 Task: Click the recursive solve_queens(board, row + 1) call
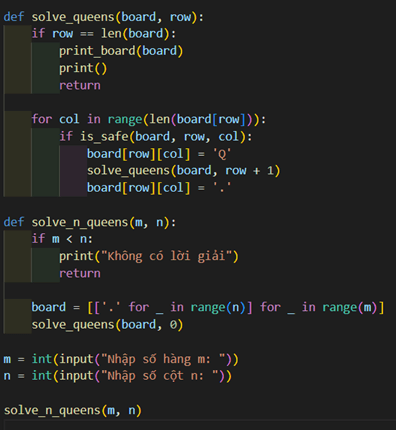[183, 171]
